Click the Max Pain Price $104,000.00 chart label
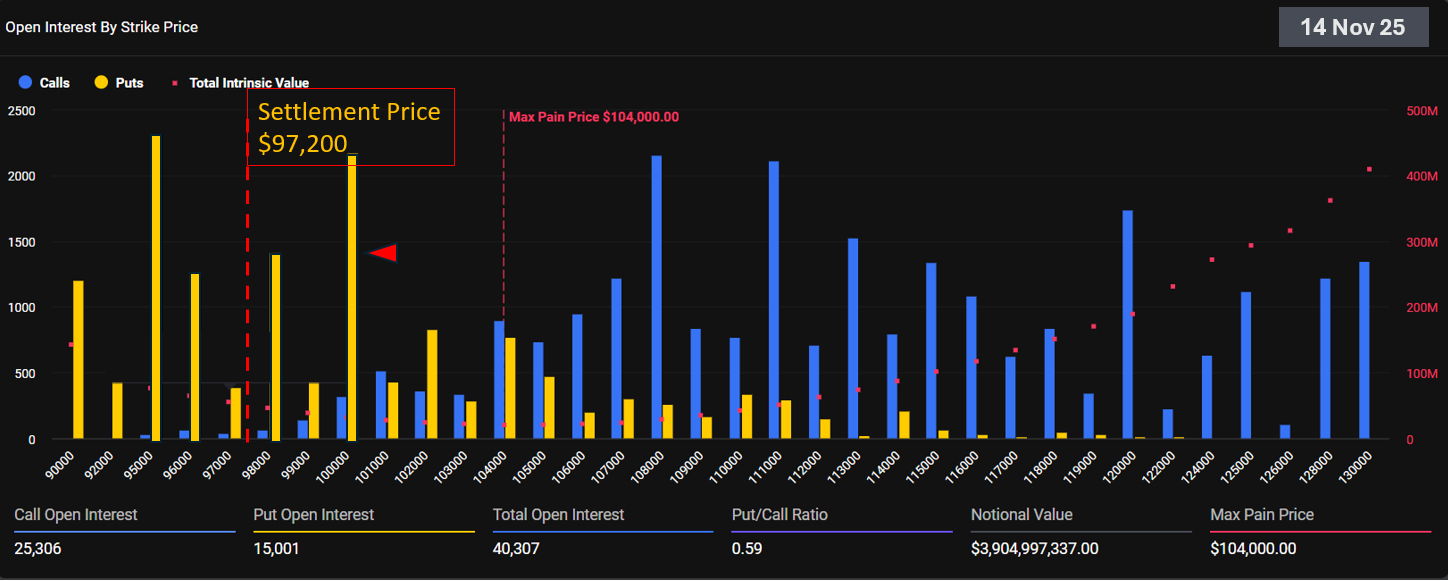This screenshot has height=581, width=1448. [x=594, y=117]
